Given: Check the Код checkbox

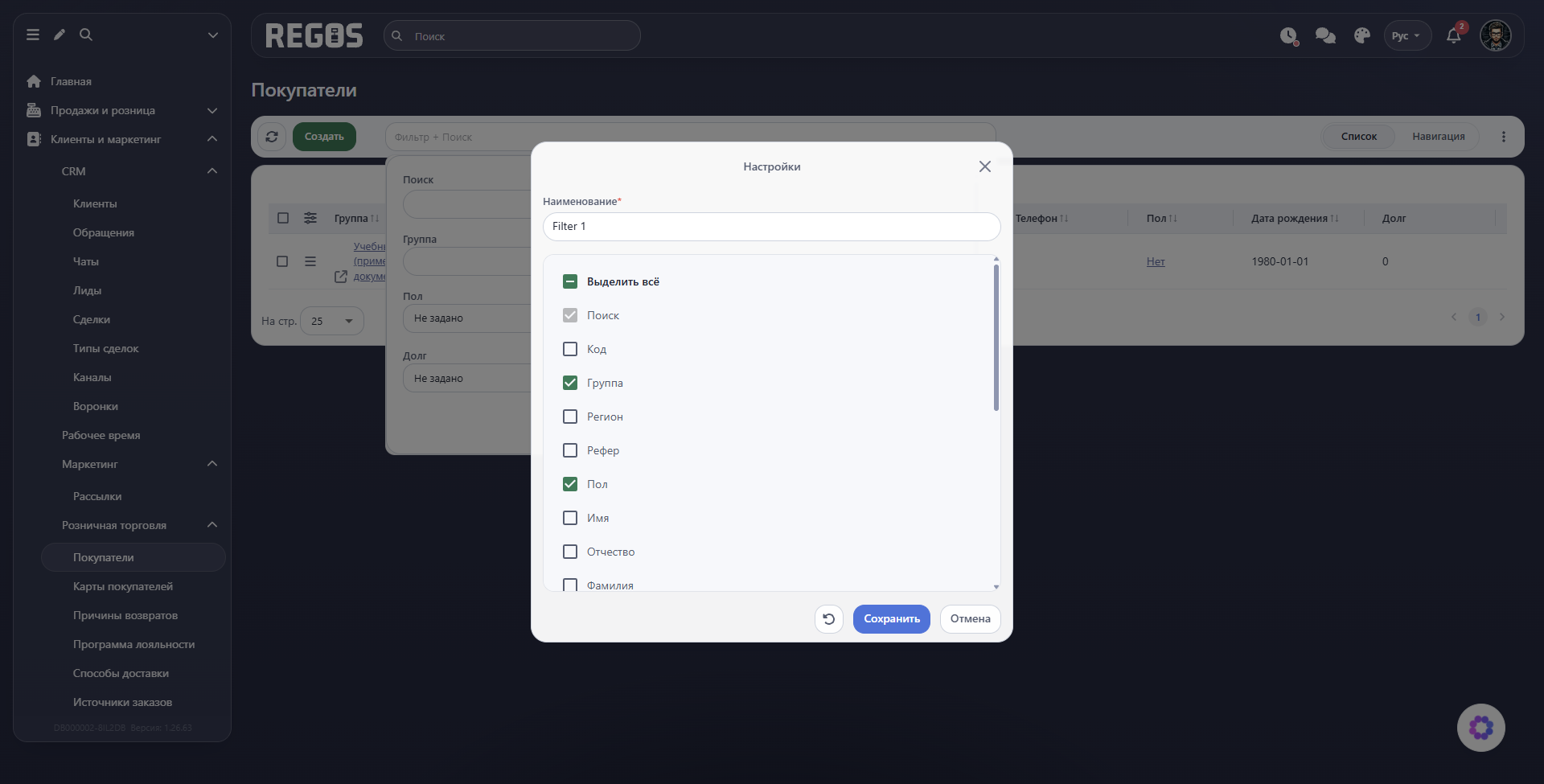Looking at the screenshot, I should pos(570,349).
